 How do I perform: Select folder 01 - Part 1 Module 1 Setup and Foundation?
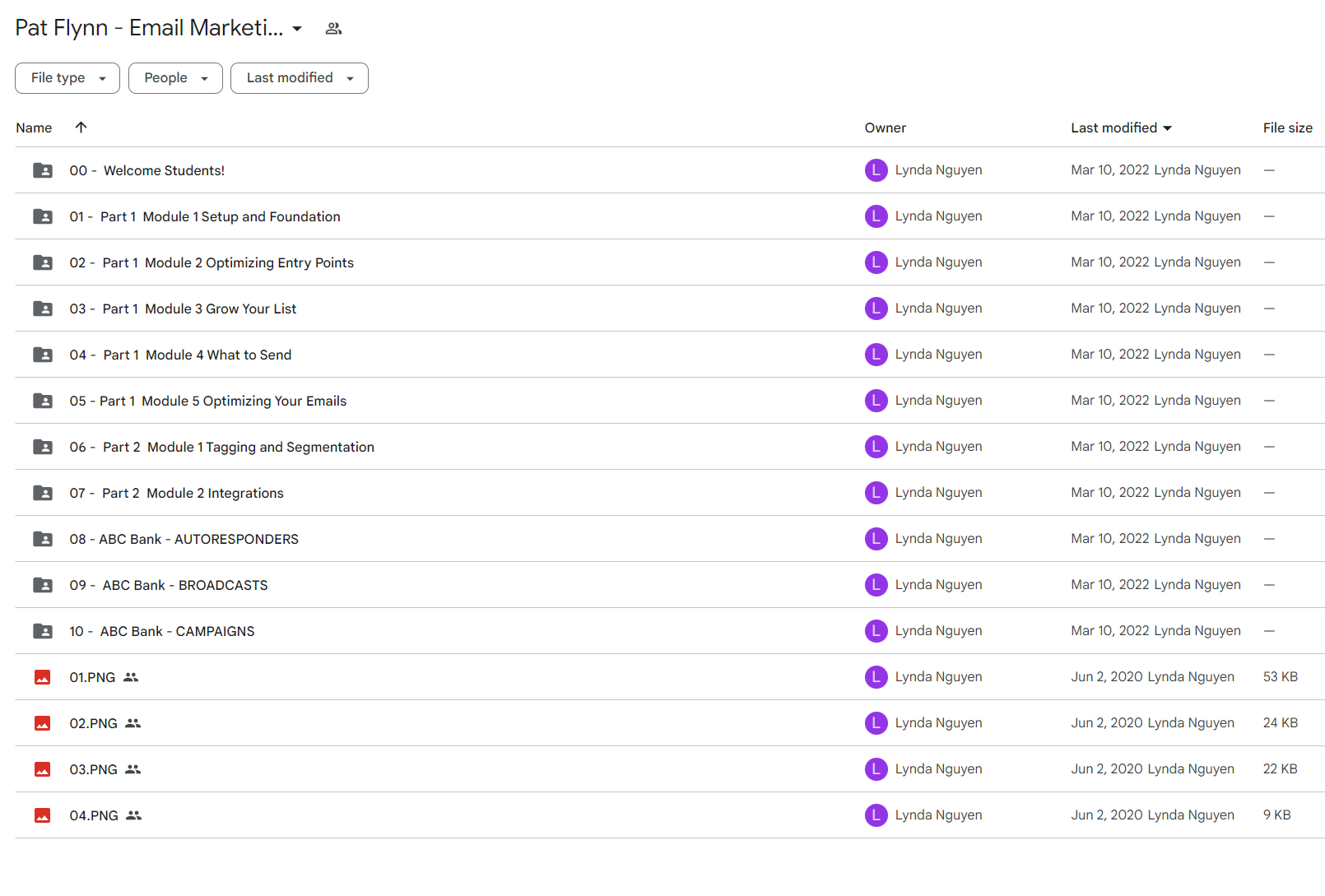(x=205, y=216)
